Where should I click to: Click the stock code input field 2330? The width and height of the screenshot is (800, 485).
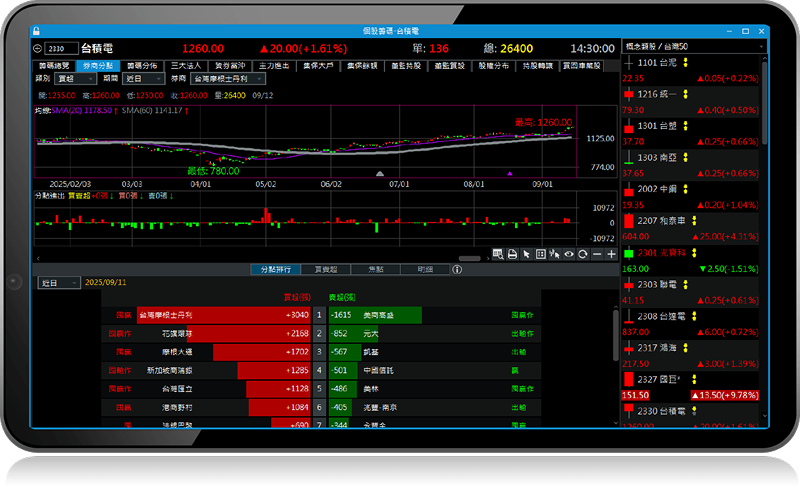tap(61, 48)
